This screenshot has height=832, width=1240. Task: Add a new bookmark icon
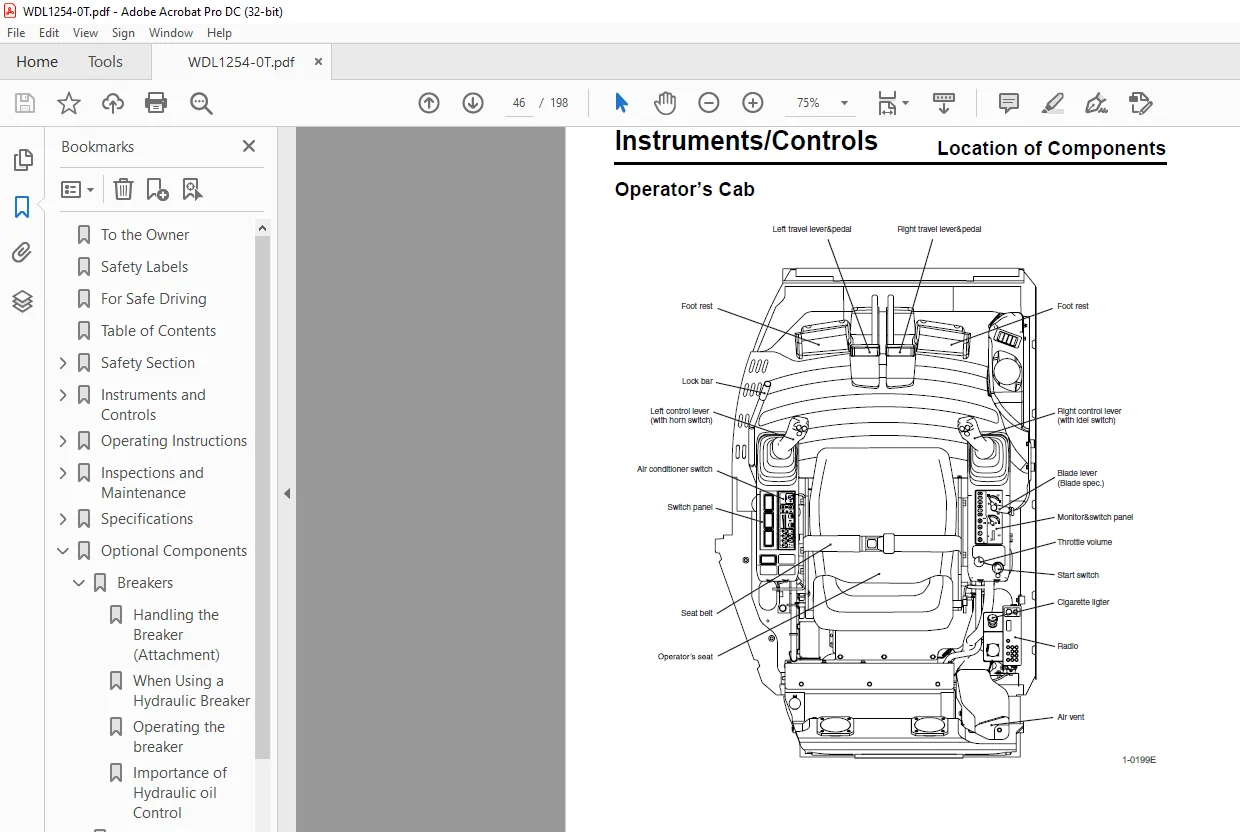[x=157, y=189]
